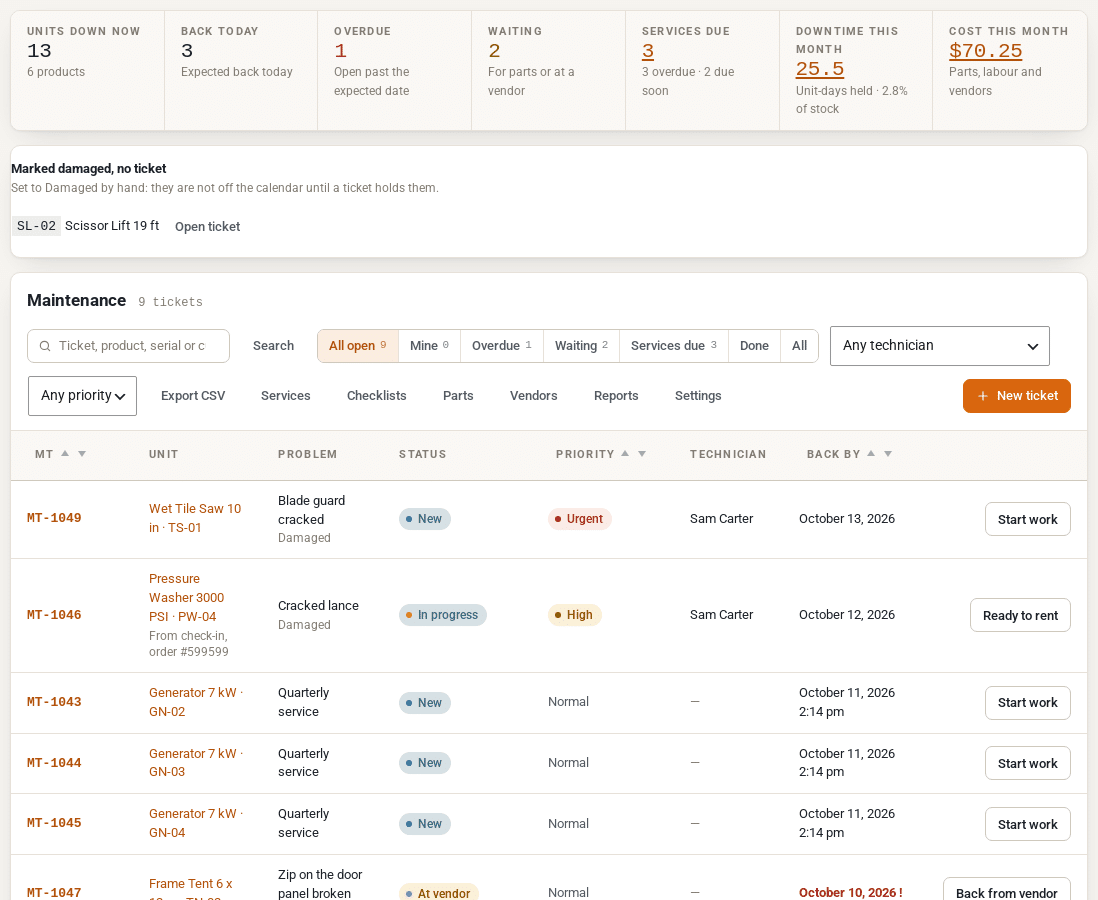Screen dimensions: 1098x900
Task: View the Wet Tile Saw TS-01 unit
Action: pyautogui.click(x=195, y=518)
